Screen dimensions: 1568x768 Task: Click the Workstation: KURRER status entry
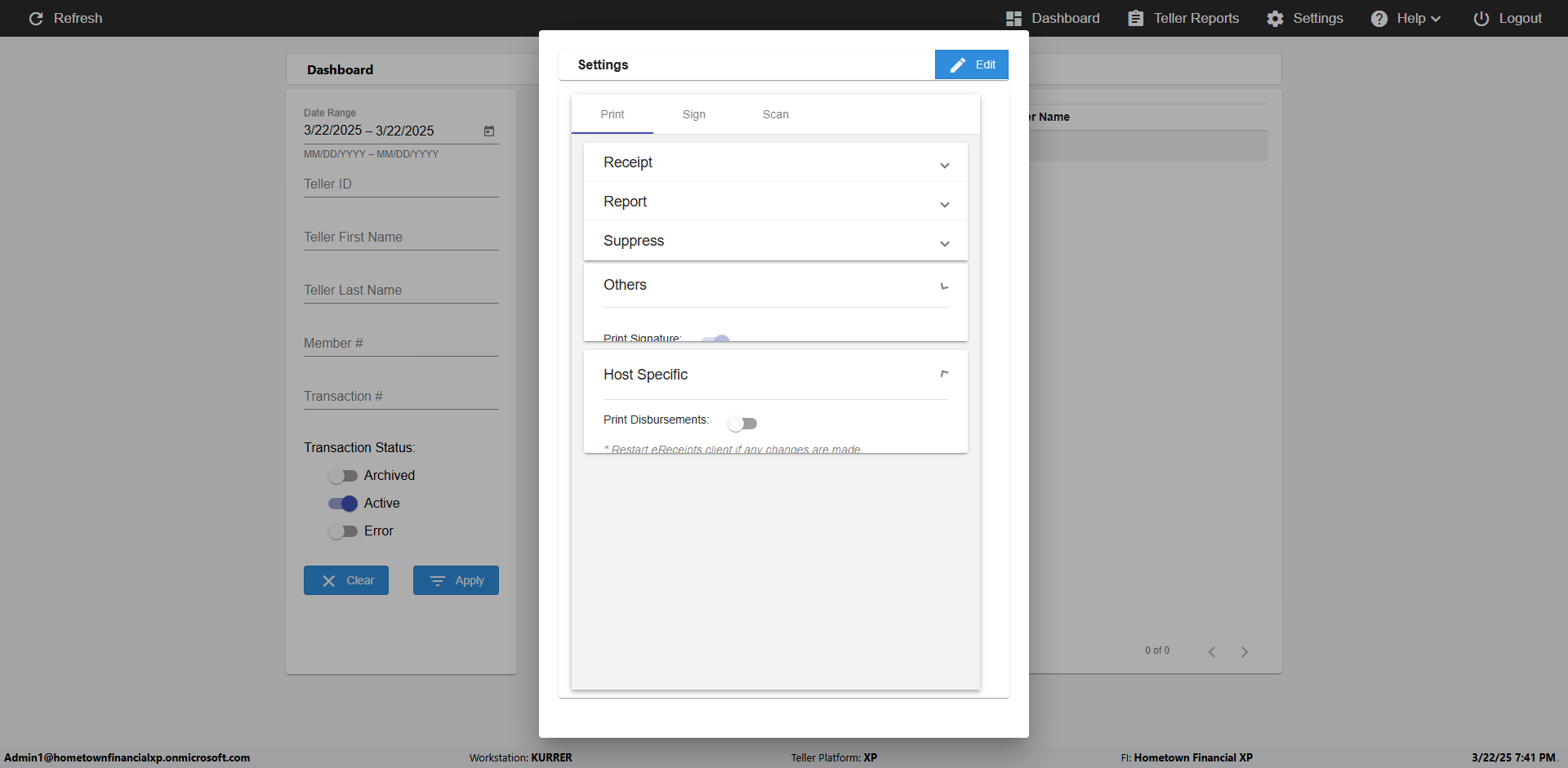click(x=520, y=757)
